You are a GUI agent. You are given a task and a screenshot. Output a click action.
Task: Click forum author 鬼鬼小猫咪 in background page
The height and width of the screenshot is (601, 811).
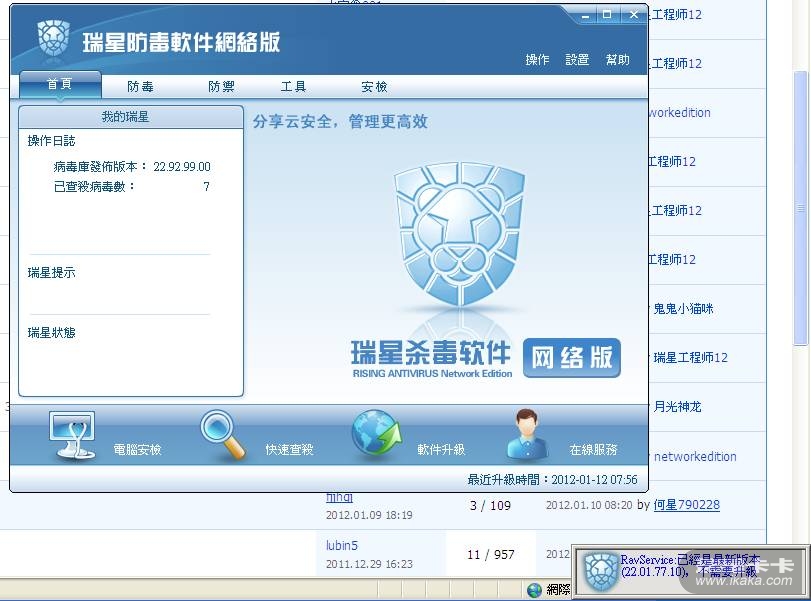[x=683, y=309]
